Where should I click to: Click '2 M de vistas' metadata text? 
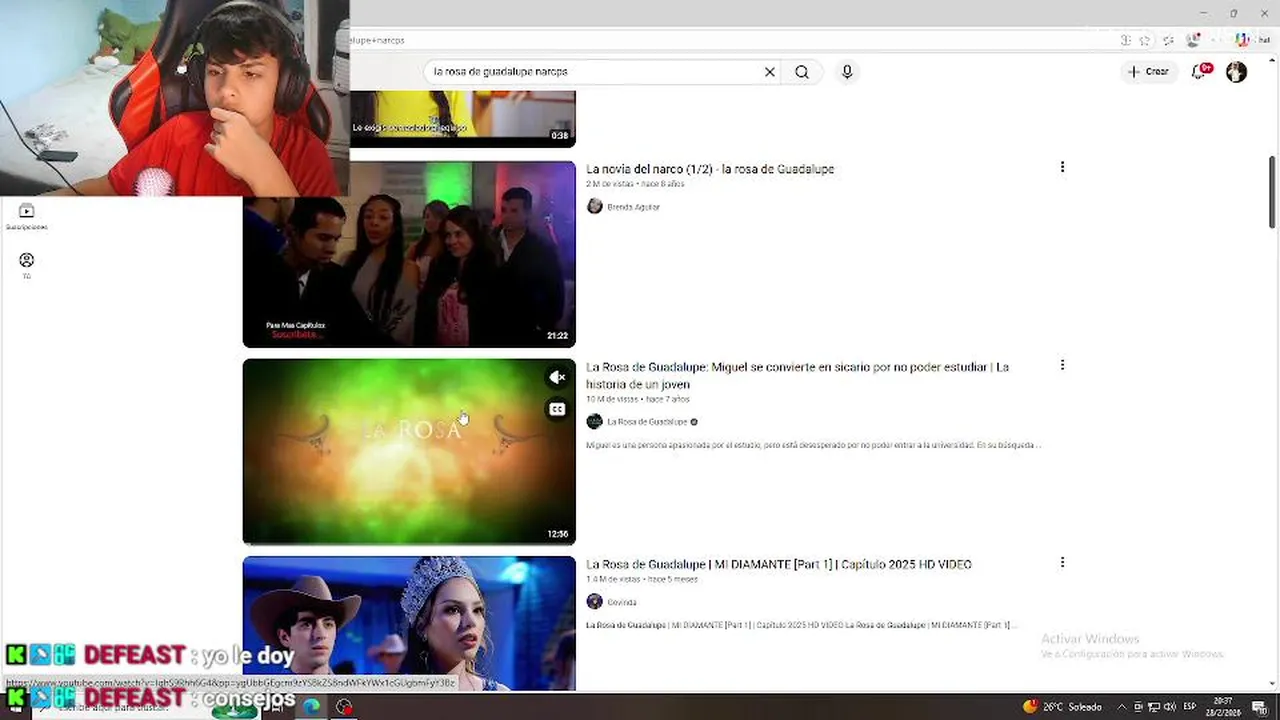pyautogui.click(x=610, y=184)
